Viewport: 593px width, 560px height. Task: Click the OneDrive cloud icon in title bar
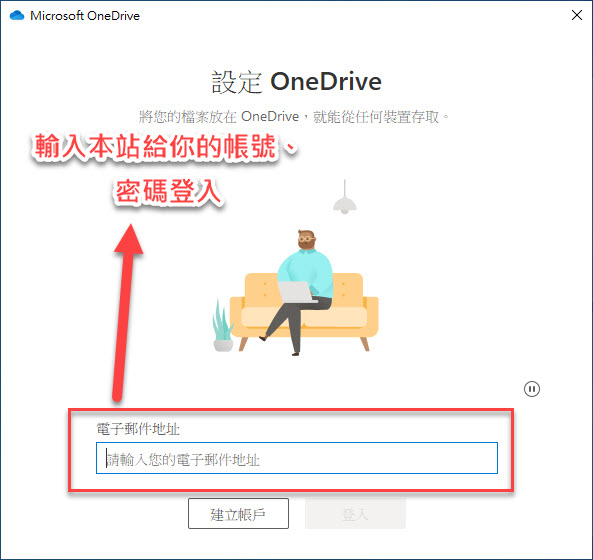[x=17, y=16]
